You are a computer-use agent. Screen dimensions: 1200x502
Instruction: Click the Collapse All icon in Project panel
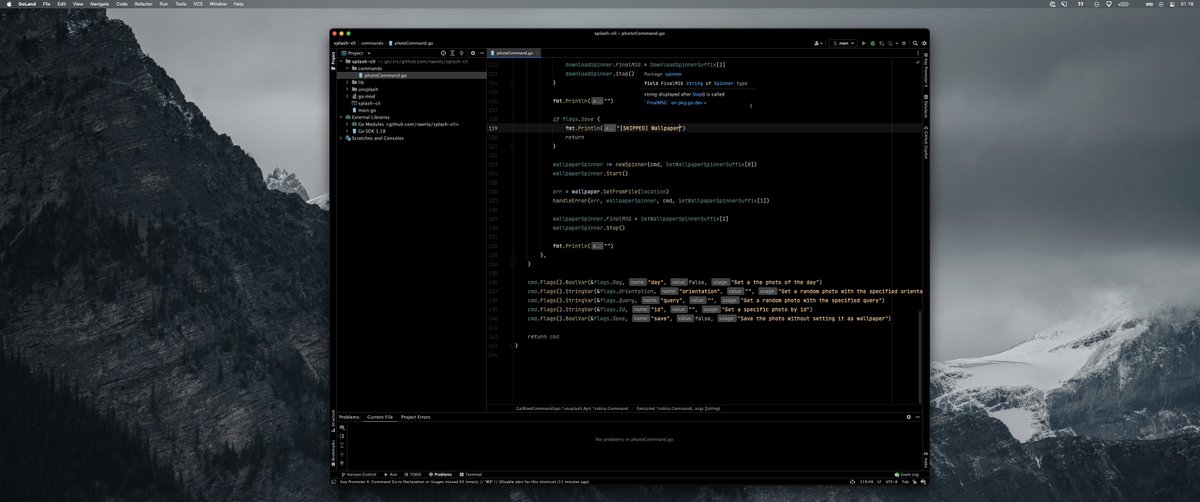click(x=461, y=53)
